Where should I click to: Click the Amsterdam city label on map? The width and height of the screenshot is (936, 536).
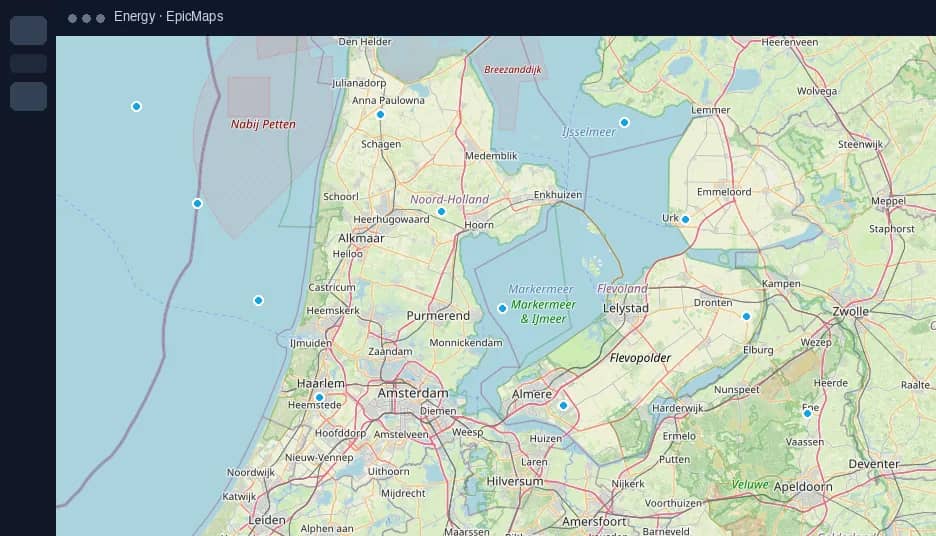tap(412, 393)
